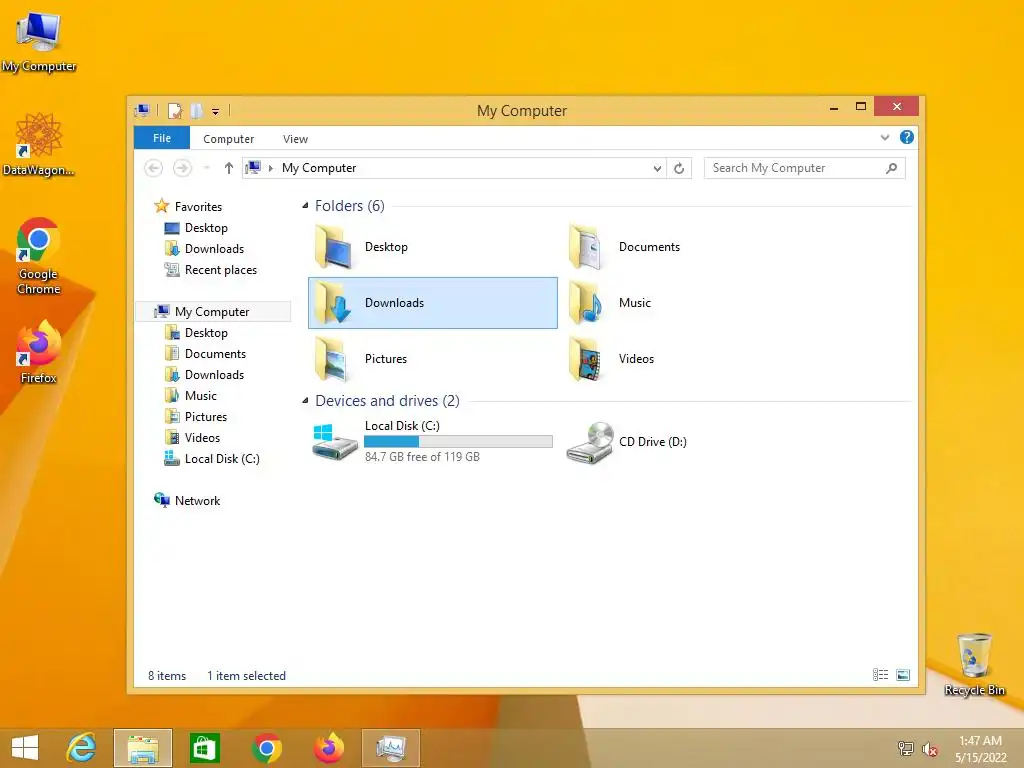This screenshot has width=1024, height=768.
Task: Open My Computer desktop shortcut
Action: (39, 42)
